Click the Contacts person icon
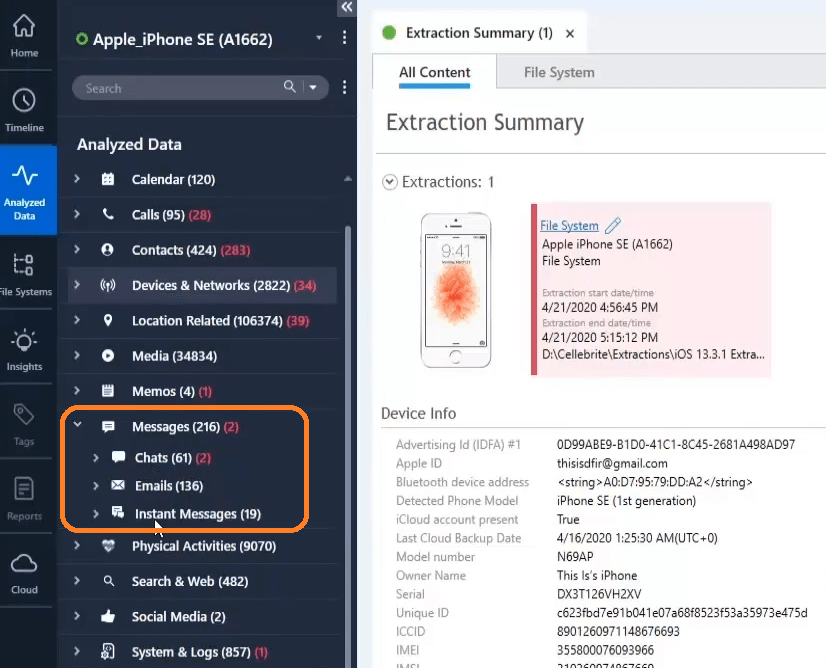 pos(107,249)
